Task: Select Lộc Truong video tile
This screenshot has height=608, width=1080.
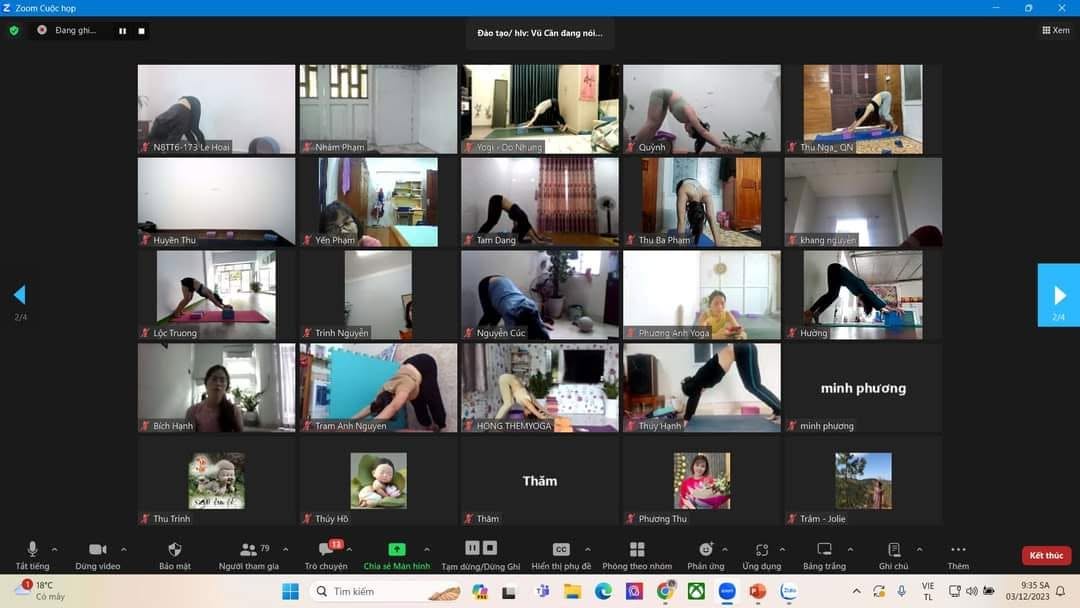Action: tap(216, 295)
